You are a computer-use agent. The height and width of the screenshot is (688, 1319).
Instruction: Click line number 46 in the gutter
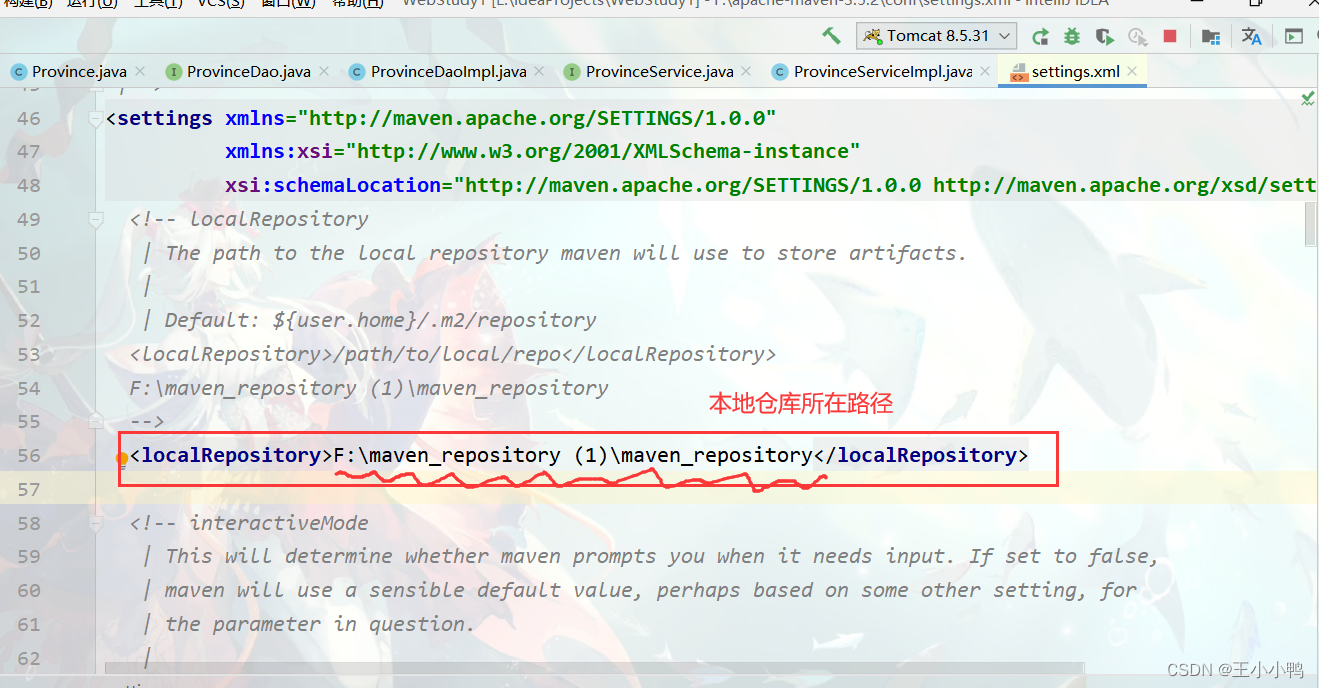[29, 119]
